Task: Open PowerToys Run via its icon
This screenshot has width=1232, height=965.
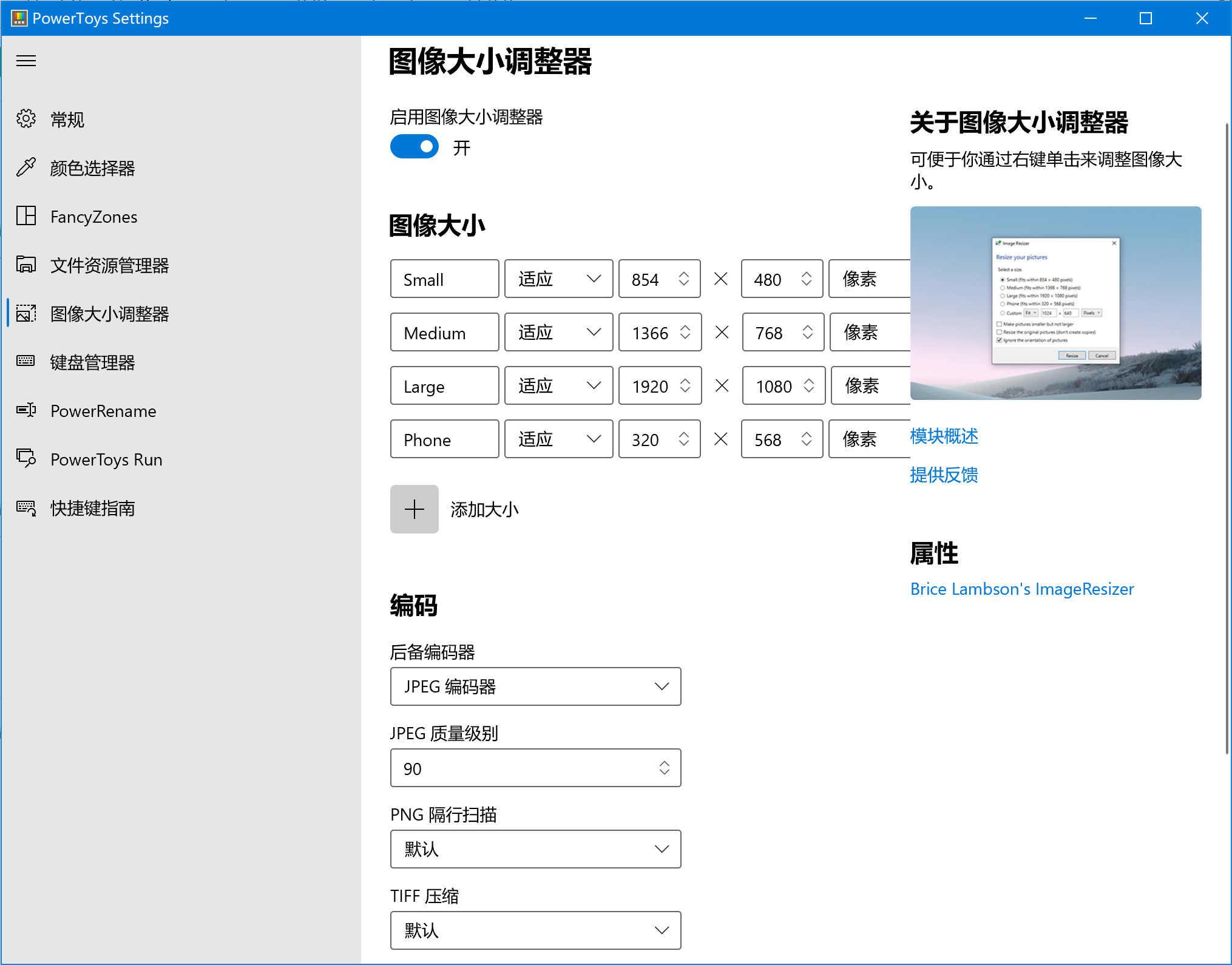Action: pyautogui.click(x=26, y=459)
